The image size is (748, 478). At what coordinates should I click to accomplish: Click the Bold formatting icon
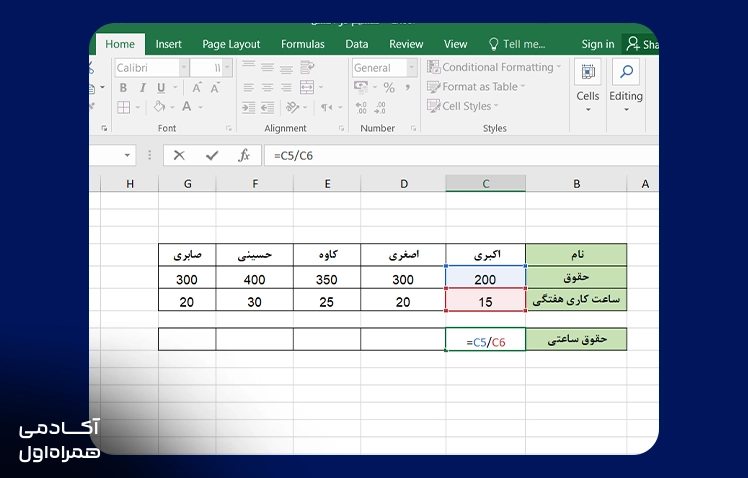click(x=123, y=88)
